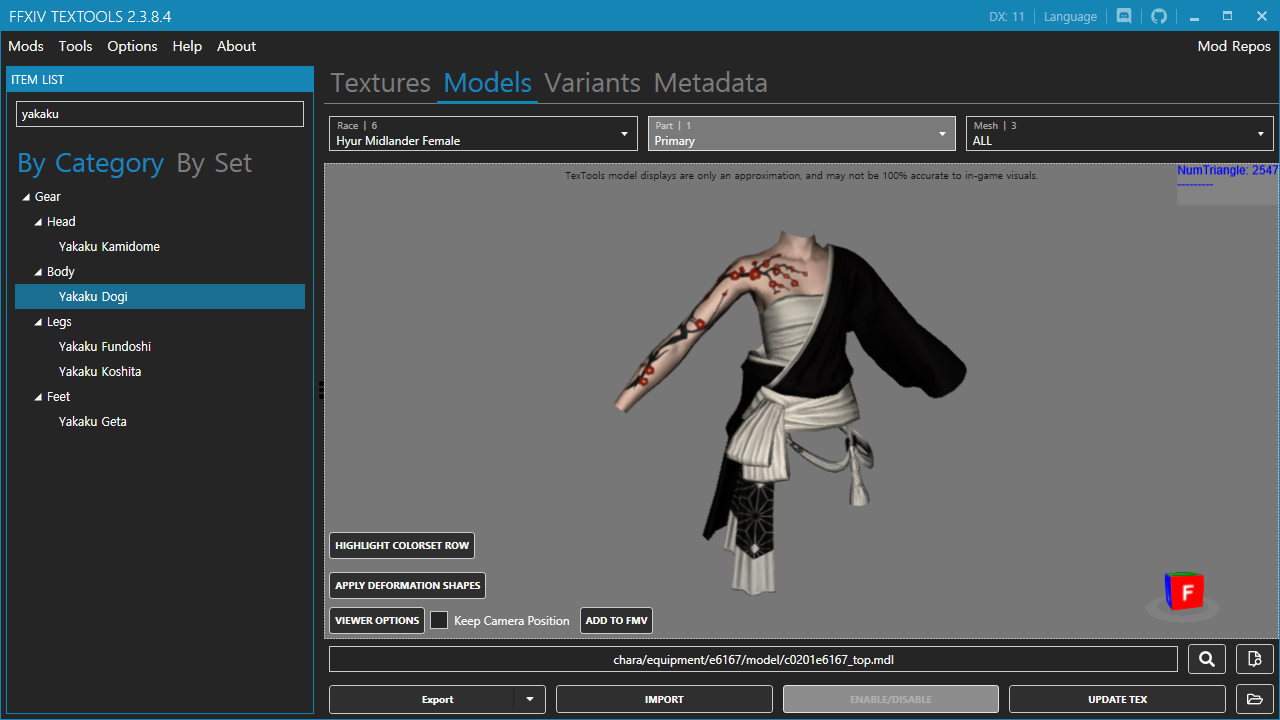Collapse the Gear tree node
This screenshot has height=720, width=1280.
pyautogui.click(x=26, y=197)
